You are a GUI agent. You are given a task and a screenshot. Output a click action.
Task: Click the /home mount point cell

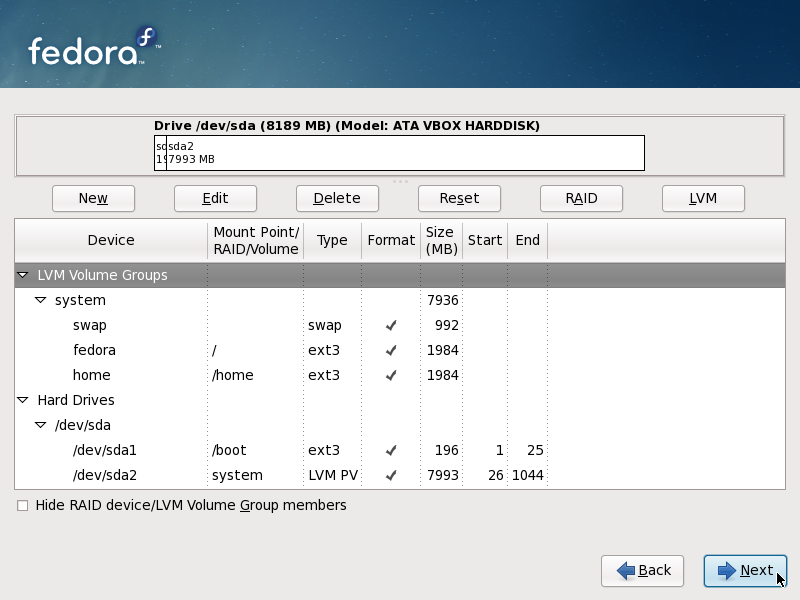click(233, 375)
